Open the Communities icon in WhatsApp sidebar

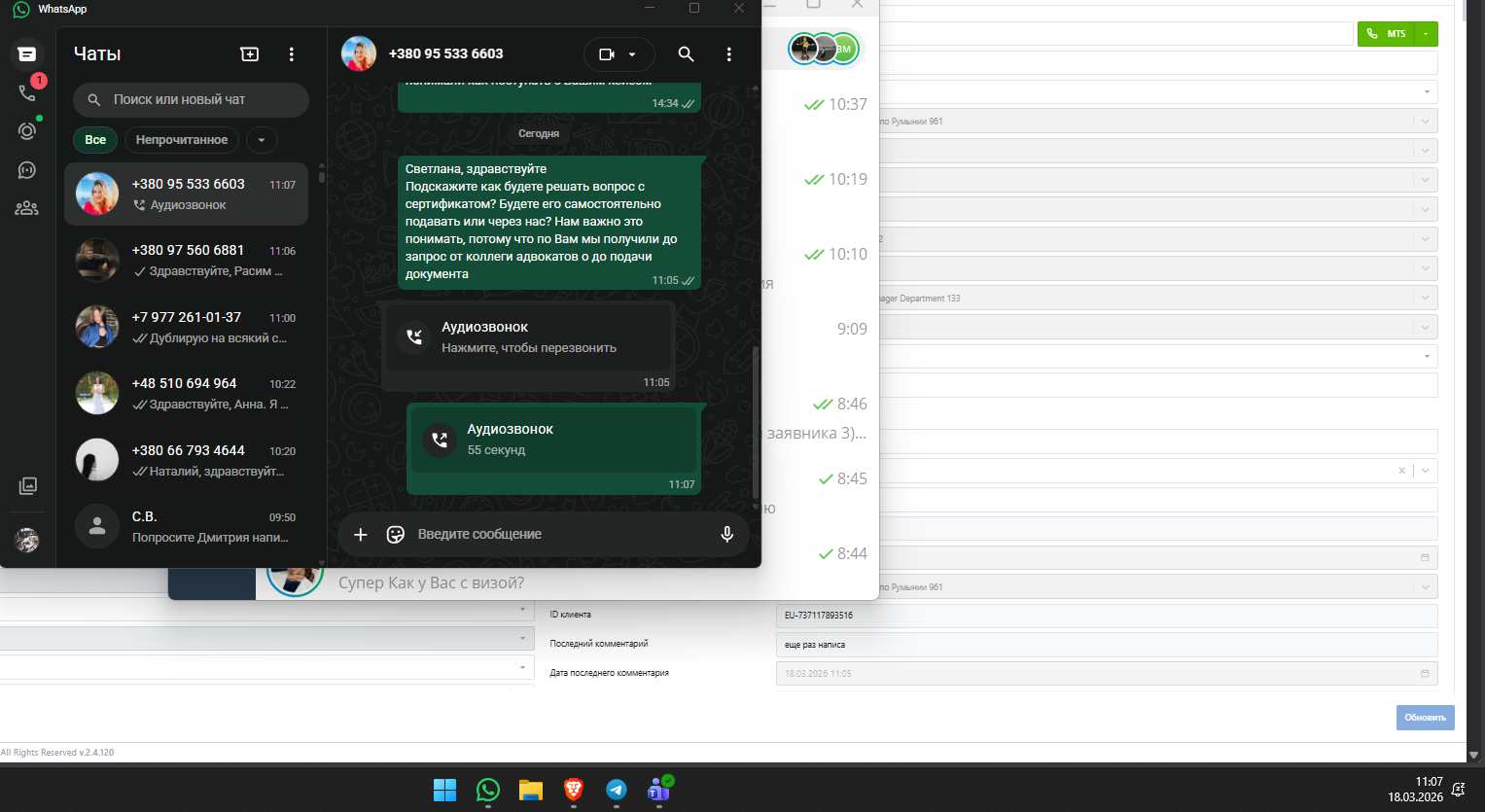[x=27, y=208]
